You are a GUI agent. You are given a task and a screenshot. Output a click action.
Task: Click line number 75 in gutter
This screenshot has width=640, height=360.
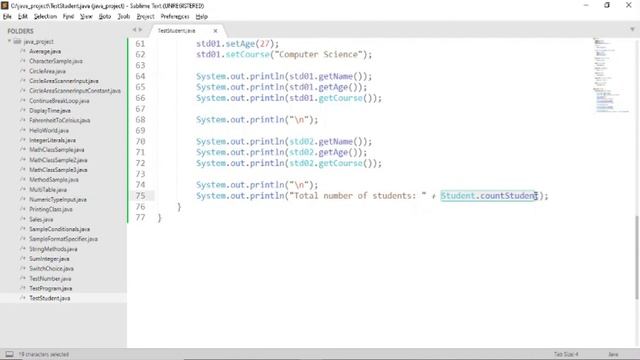(x=140, y=196)
